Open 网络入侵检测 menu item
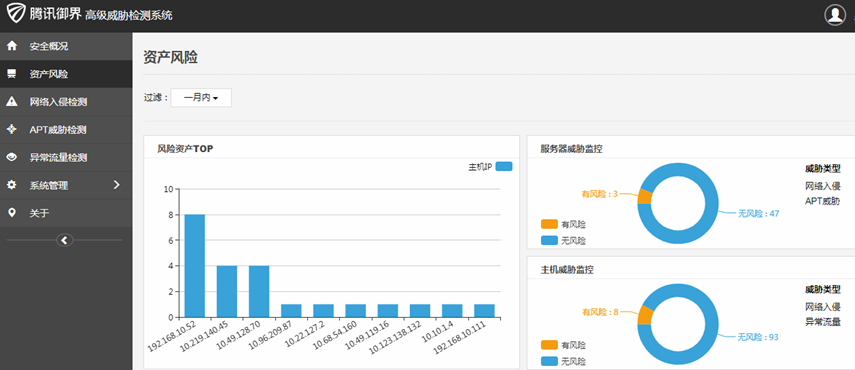855x370 pixels. tap(66, 102)
